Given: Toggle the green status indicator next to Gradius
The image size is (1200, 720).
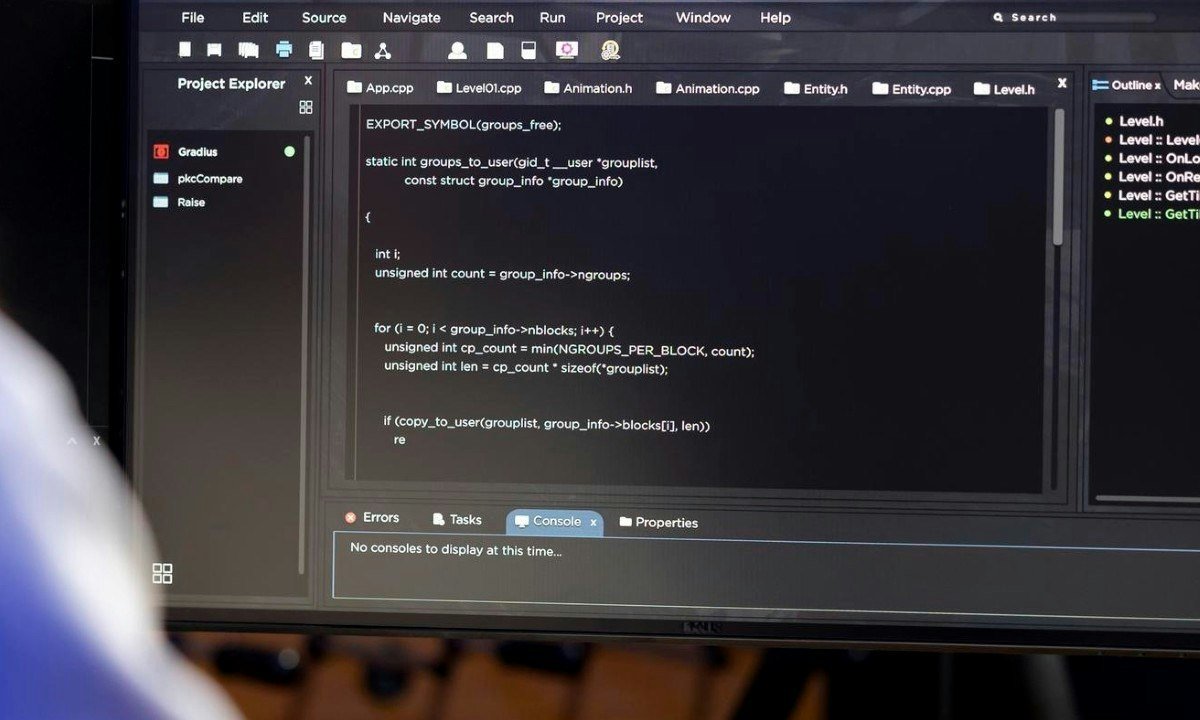Looking at the screenshot, I should coord(289,151).
